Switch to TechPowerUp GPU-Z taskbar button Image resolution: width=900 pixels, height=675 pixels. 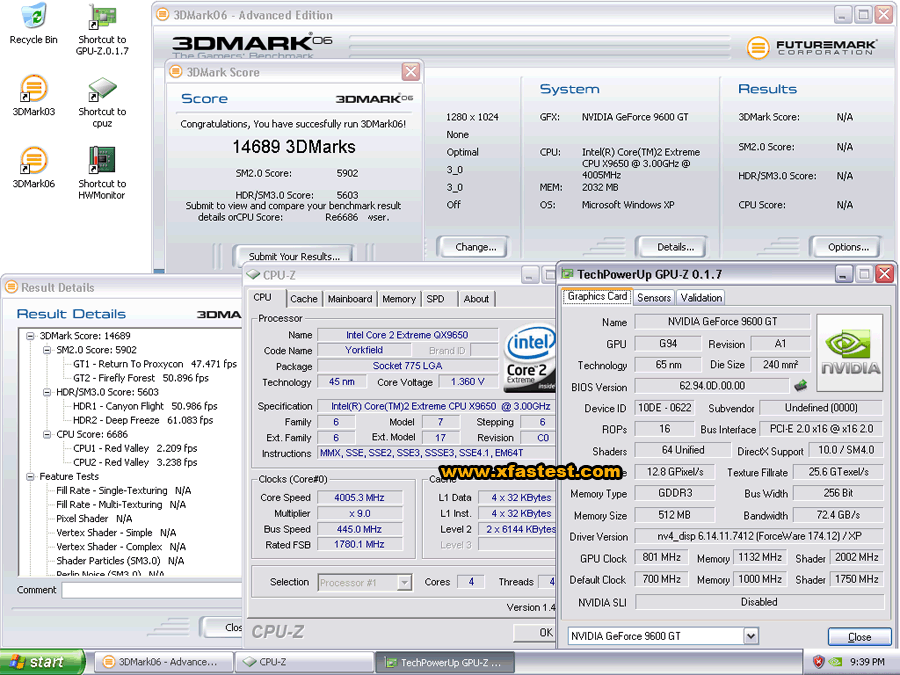coord(445,662)
